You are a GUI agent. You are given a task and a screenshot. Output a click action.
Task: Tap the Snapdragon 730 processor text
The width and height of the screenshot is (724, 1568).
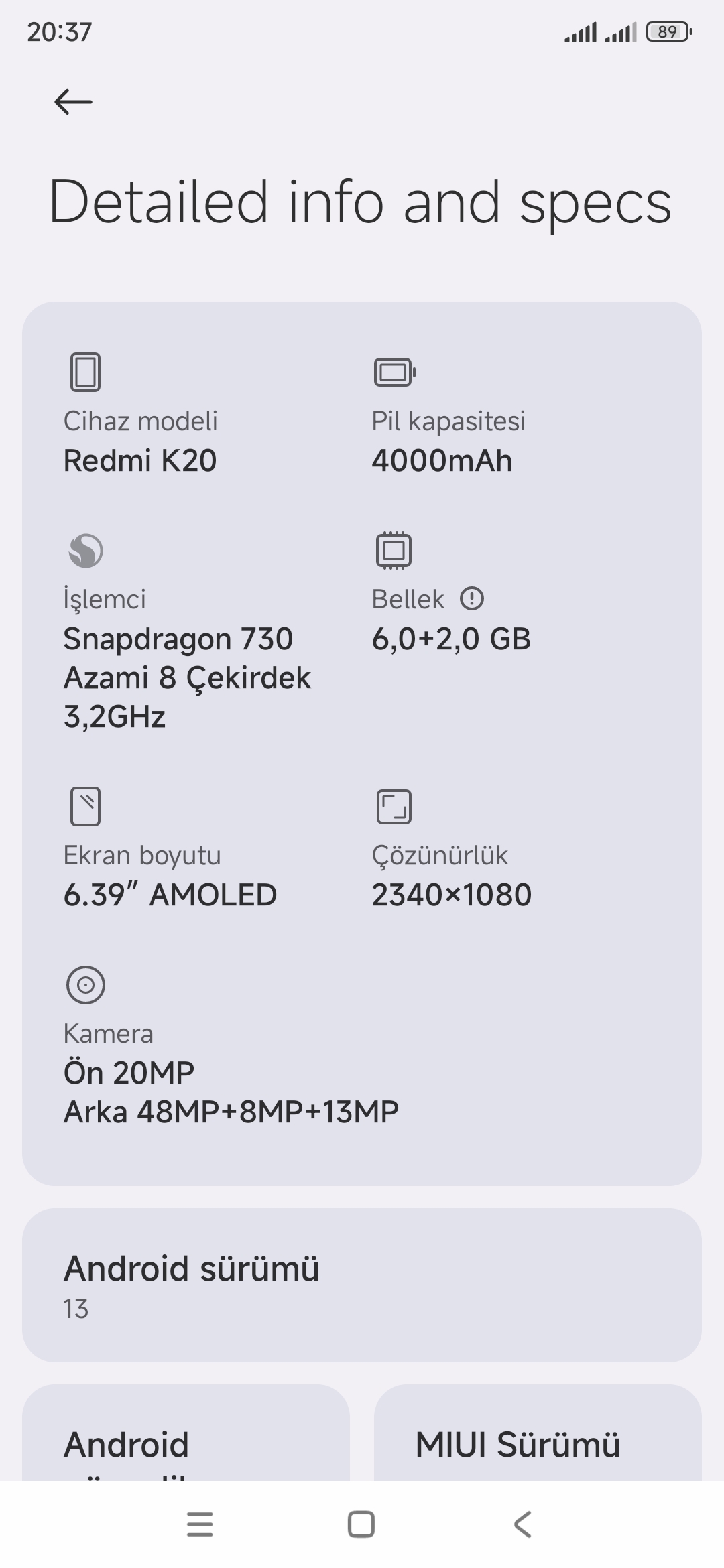178,639
